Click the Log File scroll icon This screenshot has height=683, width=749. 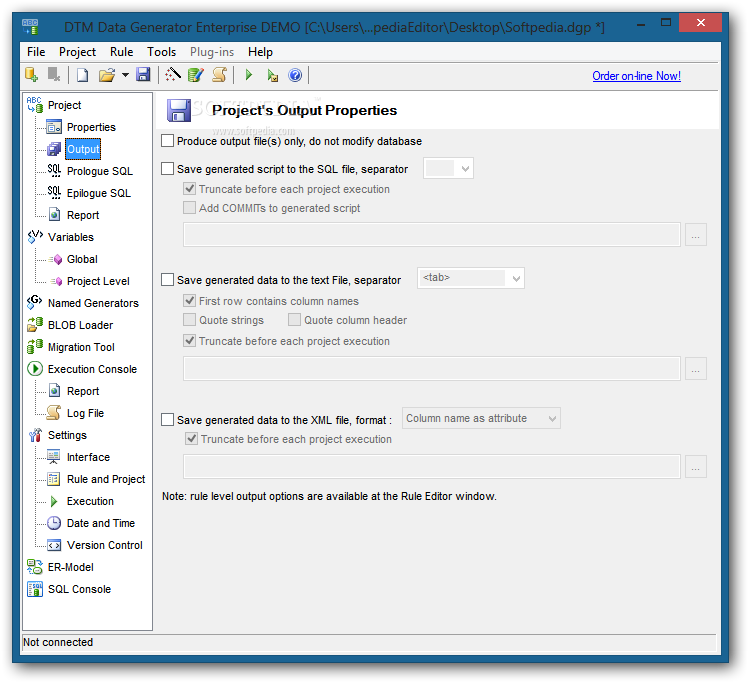(x=54, y=413)
